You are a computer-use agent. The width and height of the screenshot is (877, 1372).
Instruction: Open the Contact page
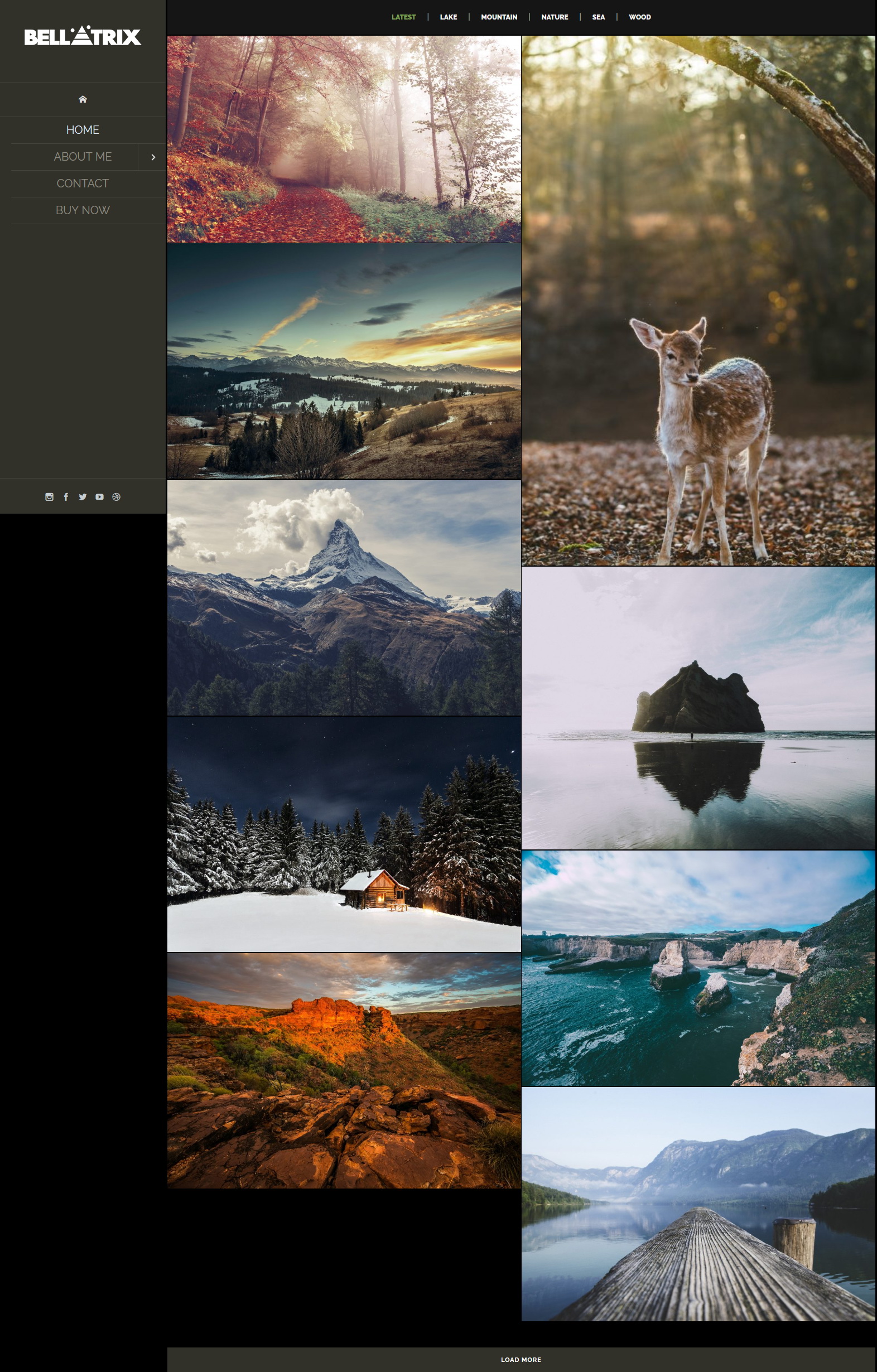click(83, 183)
